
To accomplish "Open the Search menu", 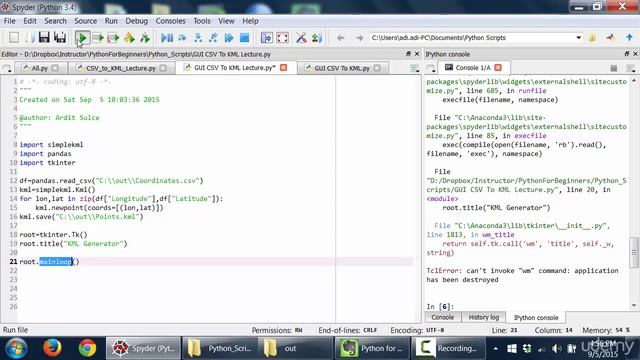I will click(55, 21).
